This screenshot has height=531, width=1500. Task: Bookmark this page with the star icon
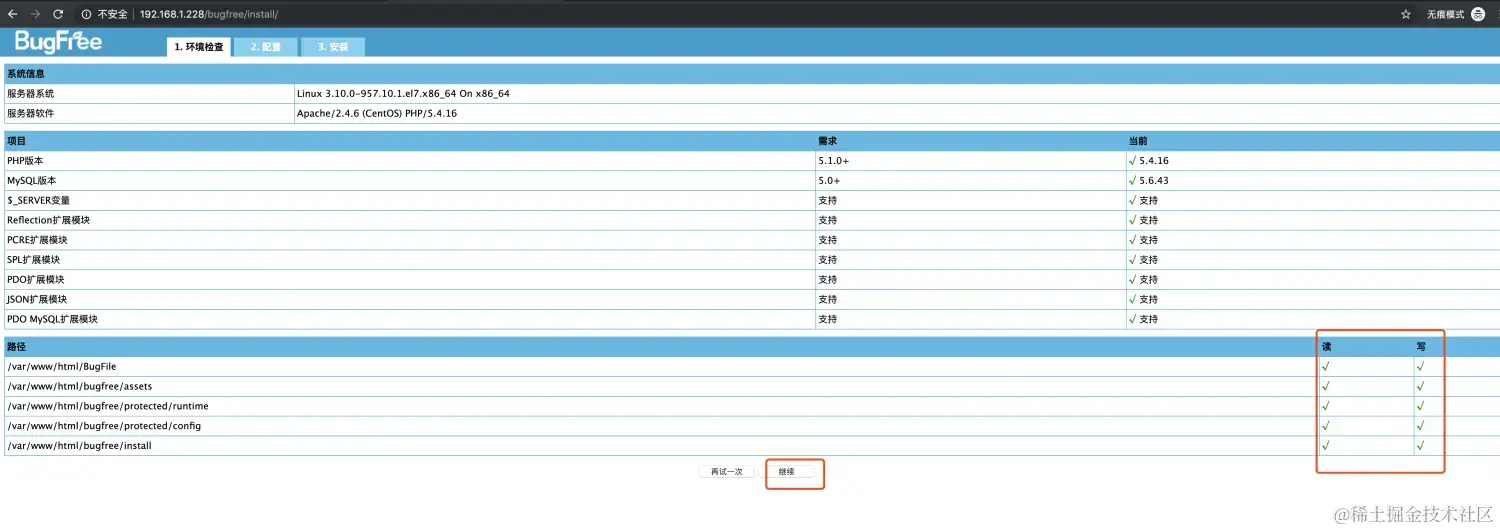(x=1406, y=14)
